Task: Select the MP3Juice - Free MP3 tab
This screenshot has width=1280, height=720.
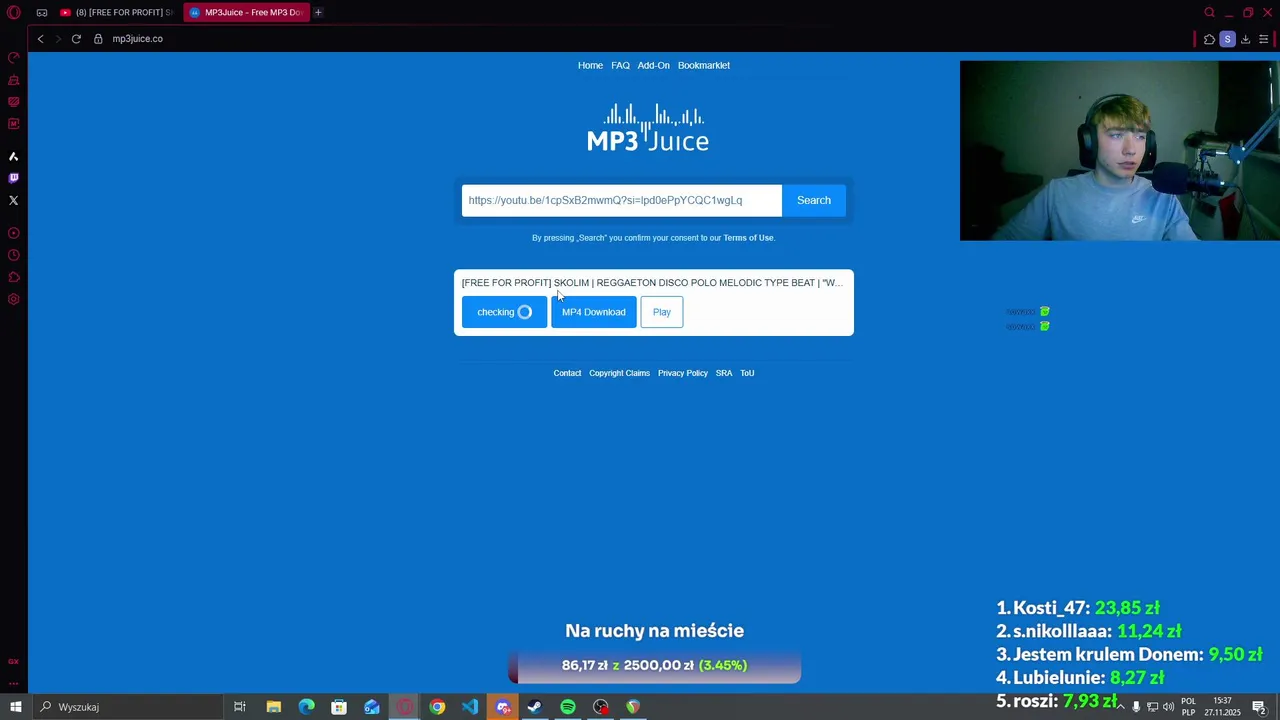Action: pyautogui.click(x=246, y=13)
